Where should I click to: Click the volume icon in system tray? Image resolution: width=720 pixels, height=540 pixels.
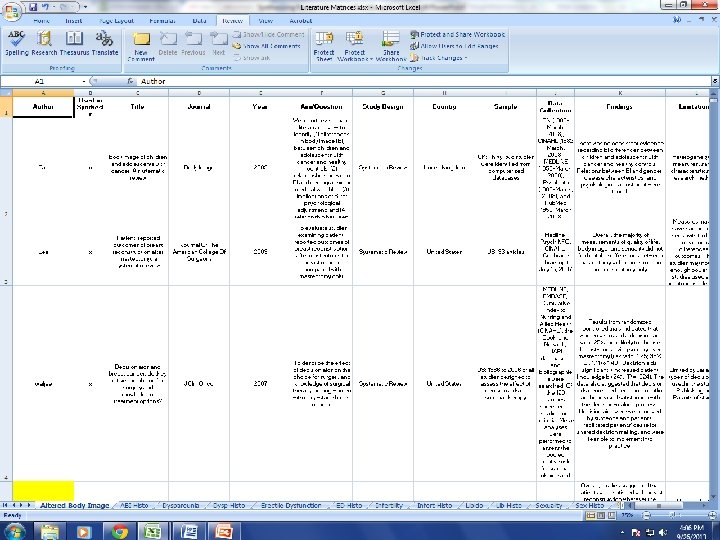662,532
